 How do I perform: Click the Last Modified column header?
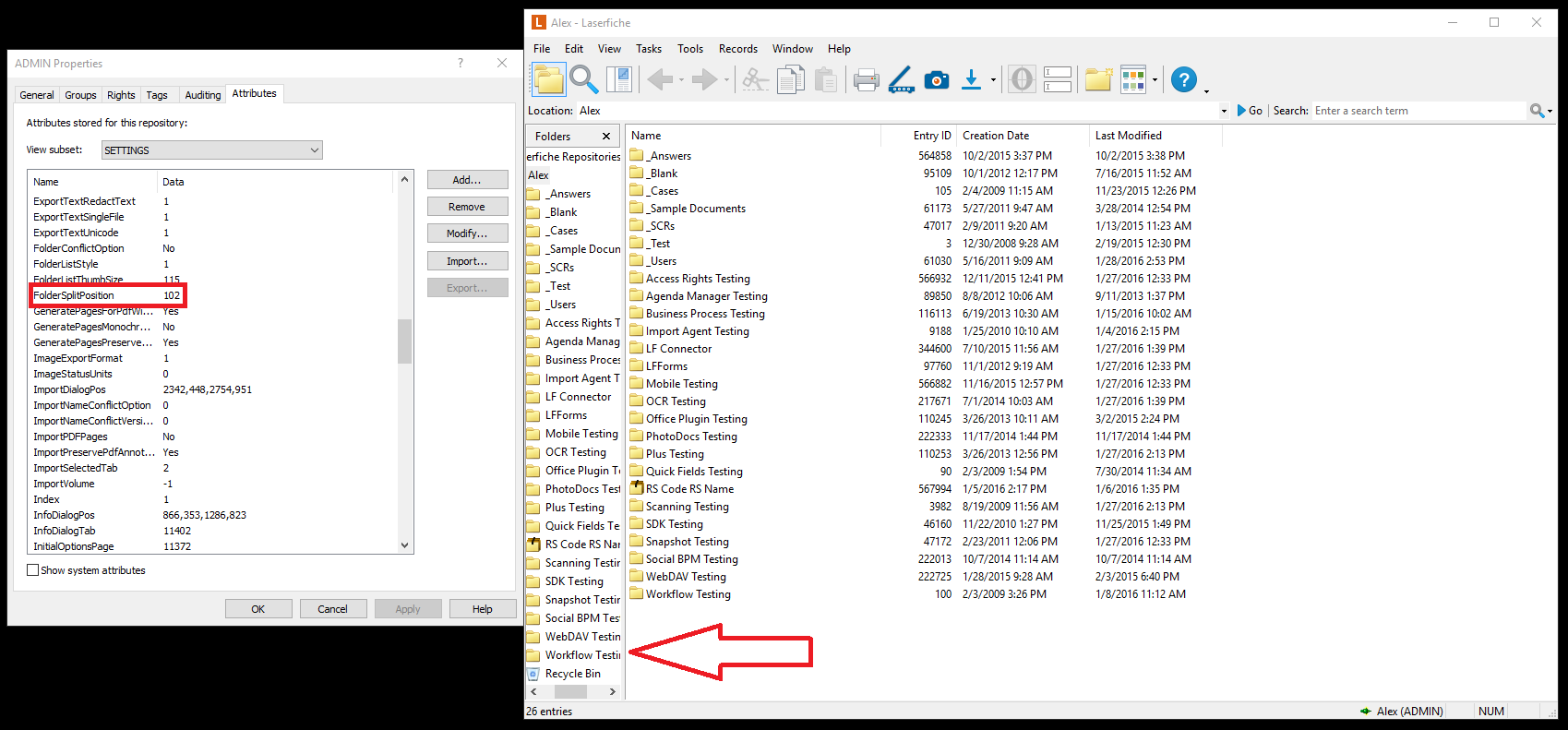(1155, 136)
